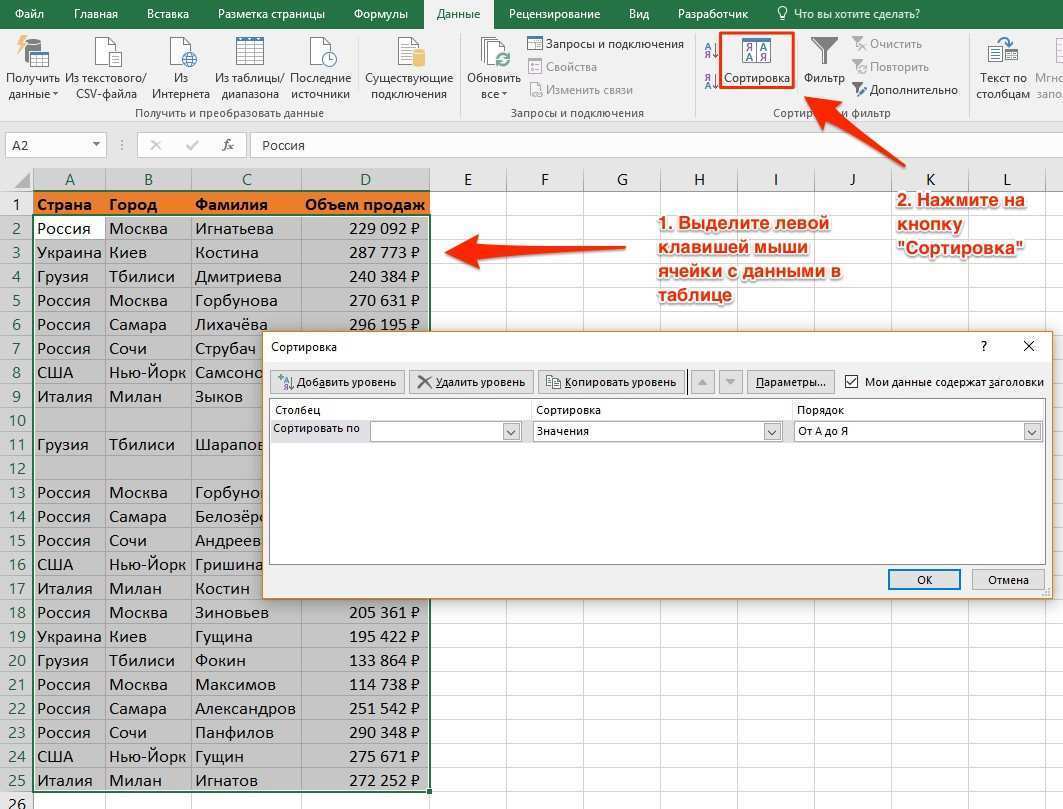Screen dimensions: 1063x809
Task: Click the Добавить уровень button
Action: coord(339,381)
